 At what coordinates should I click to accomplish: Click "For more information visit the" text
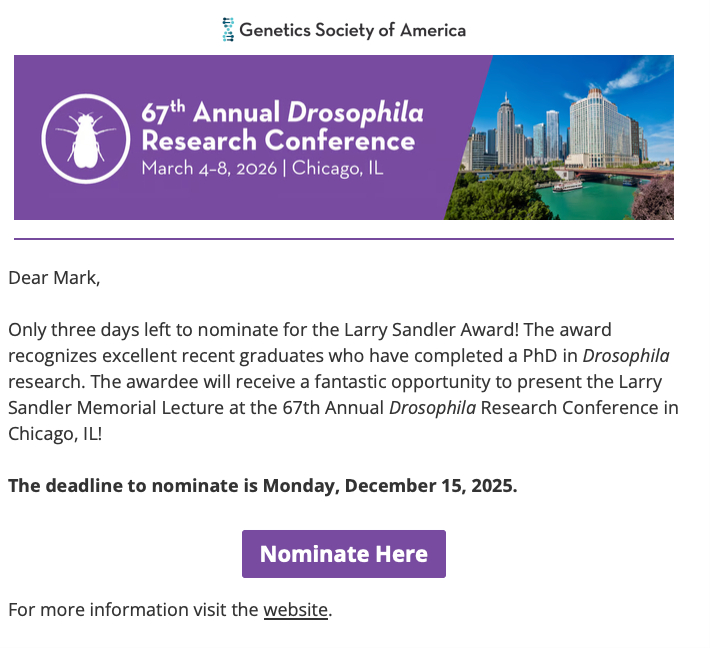coord(133,610)
